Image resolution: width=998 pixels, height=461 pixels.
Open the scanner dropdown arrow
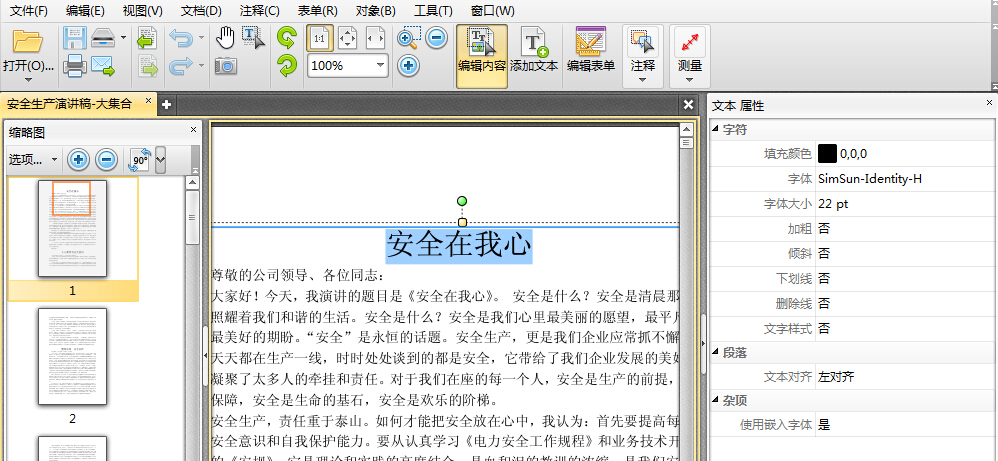[x=123, y=38]
